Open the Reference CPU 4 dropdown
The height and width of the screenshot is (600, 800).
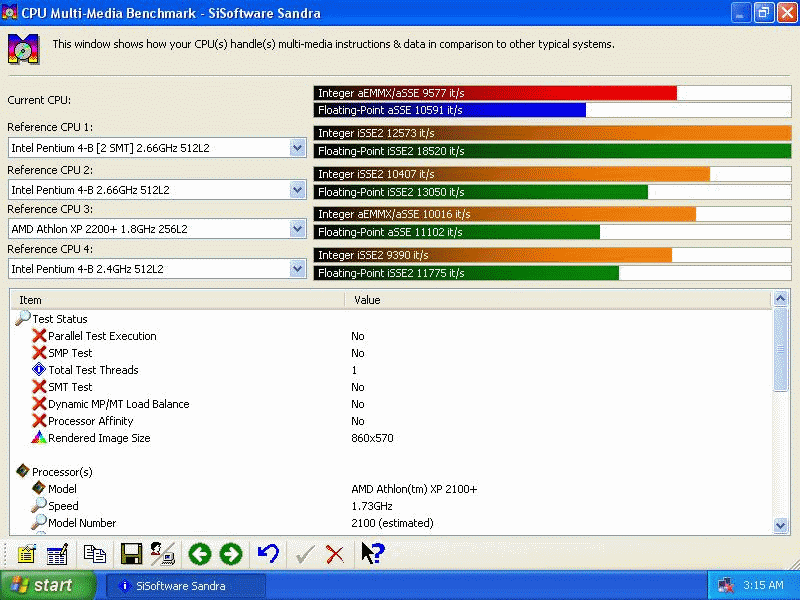pyautogui.click(x=297, y=267)
